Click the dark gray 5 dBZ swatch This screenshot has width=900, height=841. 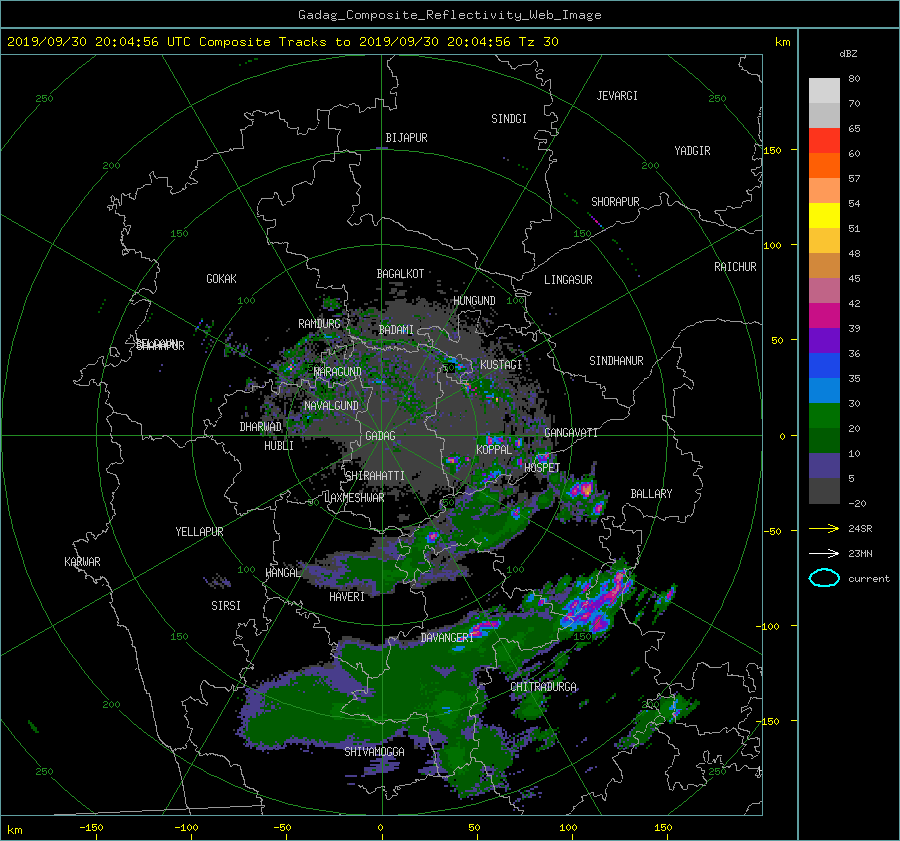(824, 490)
